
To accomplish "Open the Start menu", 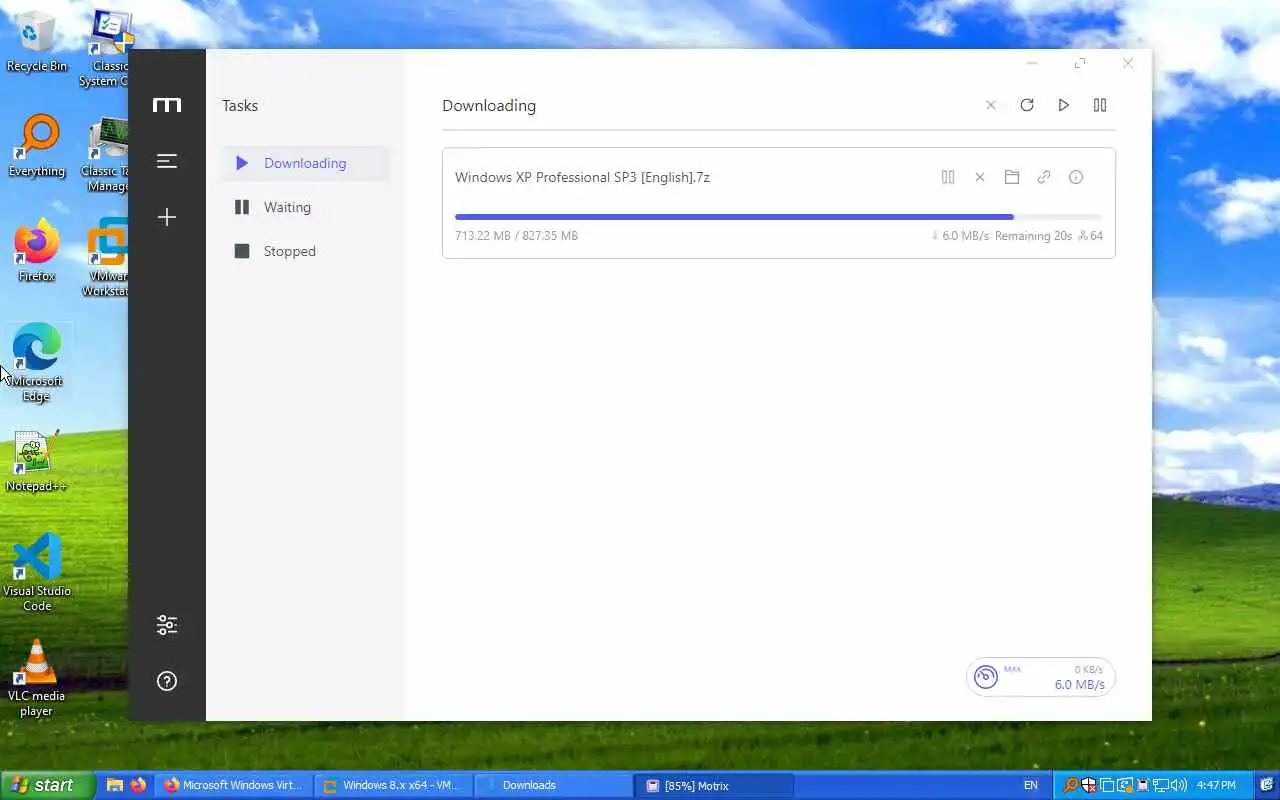I will point(47,785).
